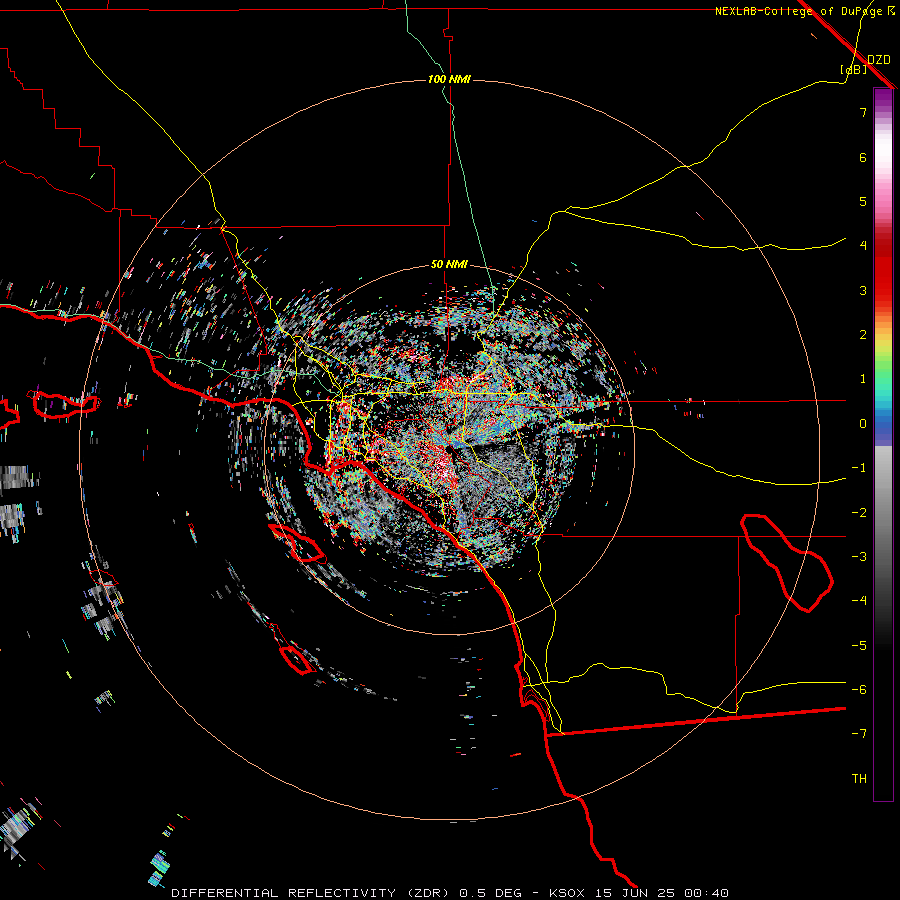Click the 7 tick label on color scale
Image resolution: width=900 pixels, height=900 pixels.
(863, 112)
